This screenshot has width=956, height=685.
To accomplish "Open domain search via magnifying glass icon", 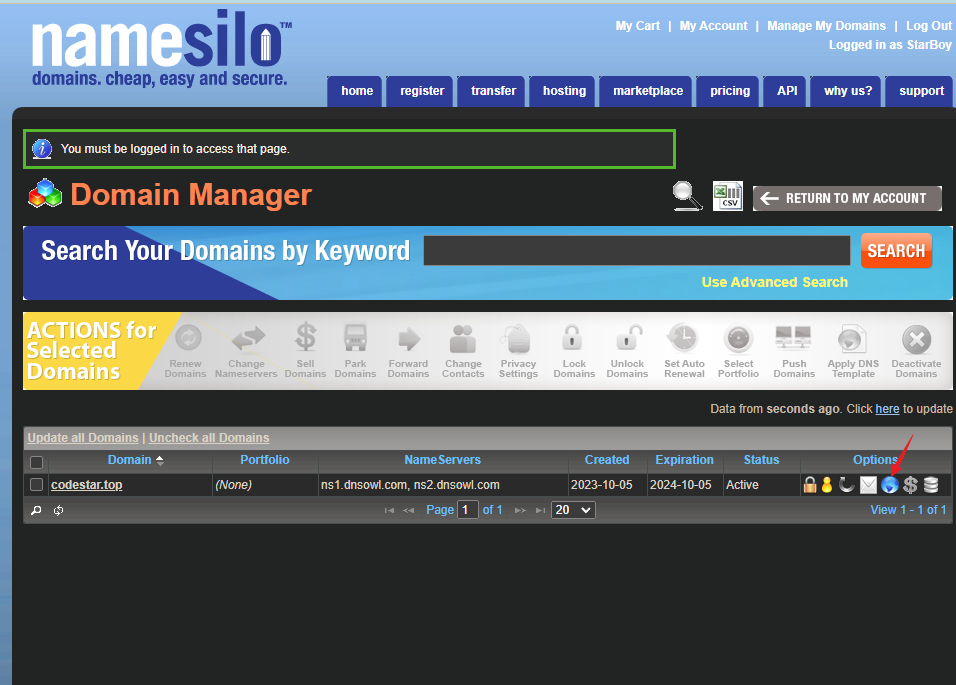I will click(x=687, y=196).
